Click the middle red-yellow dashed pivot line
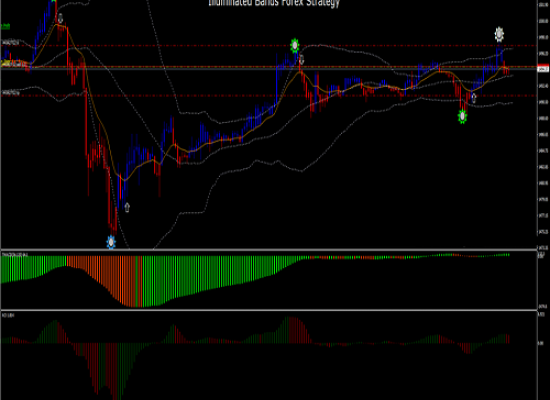This screenshot has height=400, width=550. [x=269, y=66]
